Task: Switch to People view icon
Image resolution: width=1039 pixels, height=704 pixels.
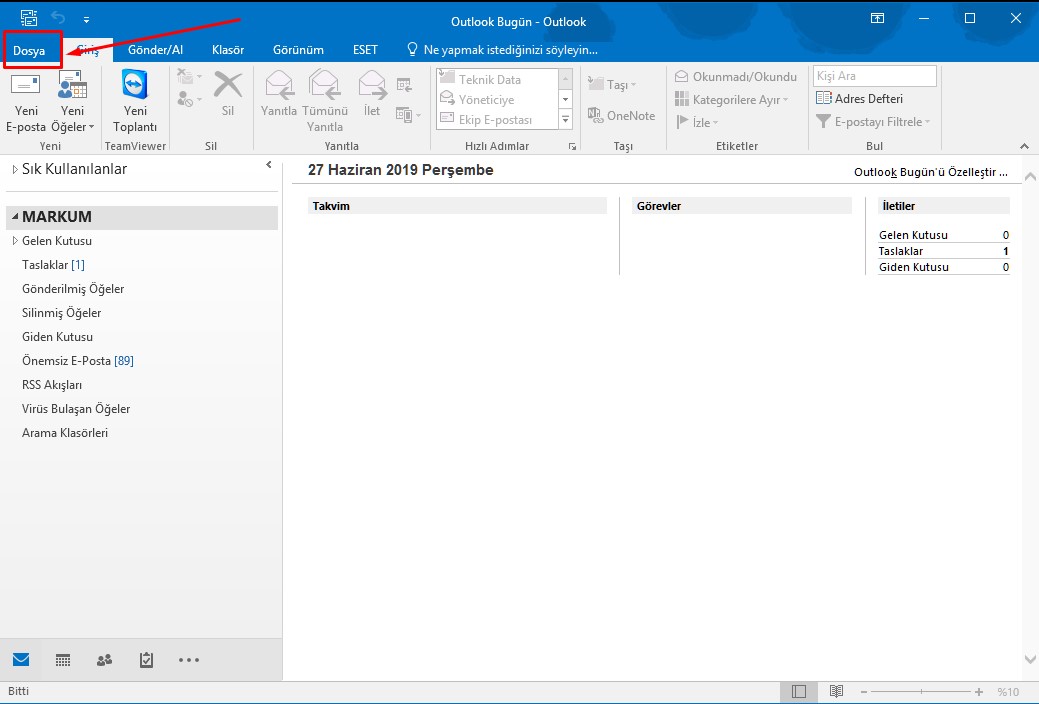Action: coord(104,660)
